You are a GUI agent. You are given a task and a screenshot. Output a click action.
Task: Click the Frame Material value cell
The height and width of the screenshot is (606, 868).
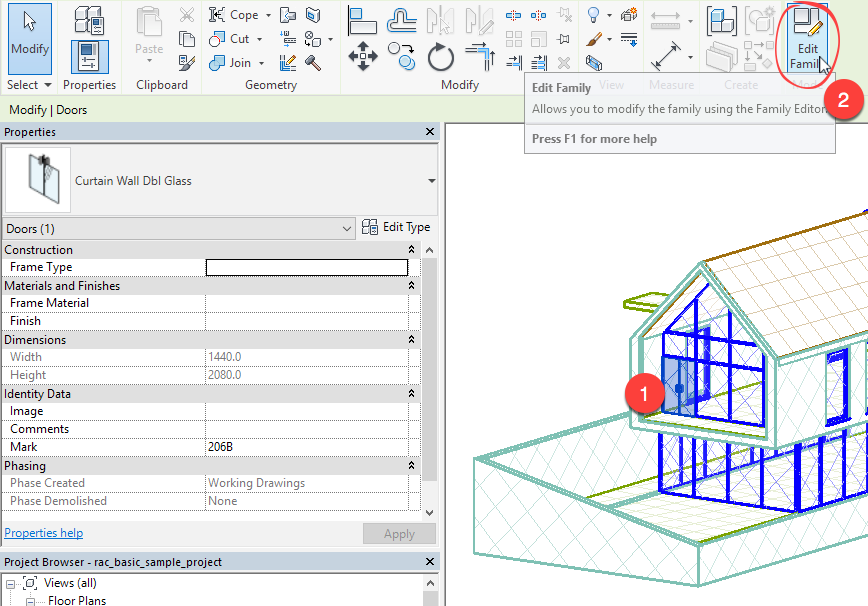307,303
